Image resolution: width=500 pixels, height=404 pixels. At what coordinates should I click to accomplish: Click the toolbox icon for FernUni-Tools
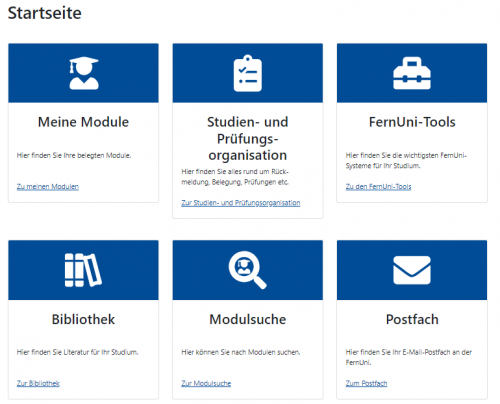pyautogui.click(x=412, y=73)
